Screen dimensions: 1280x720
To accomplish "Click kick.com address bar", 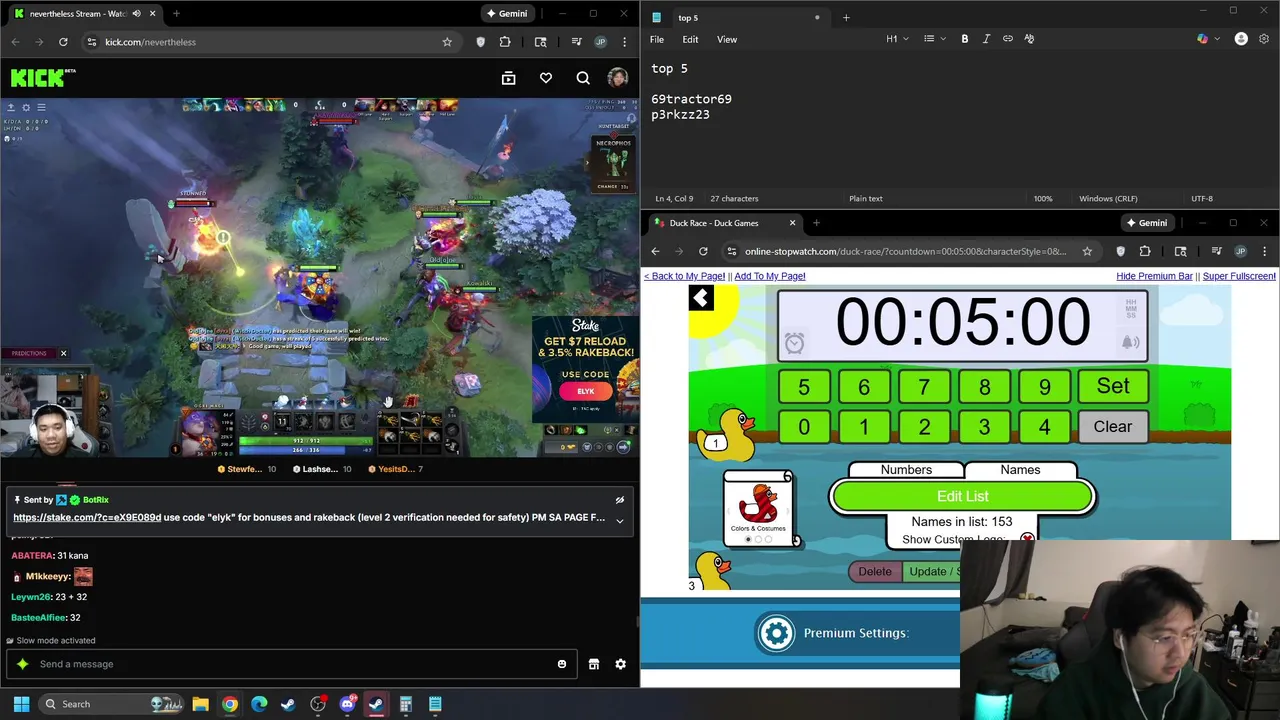I will [270, 42].
